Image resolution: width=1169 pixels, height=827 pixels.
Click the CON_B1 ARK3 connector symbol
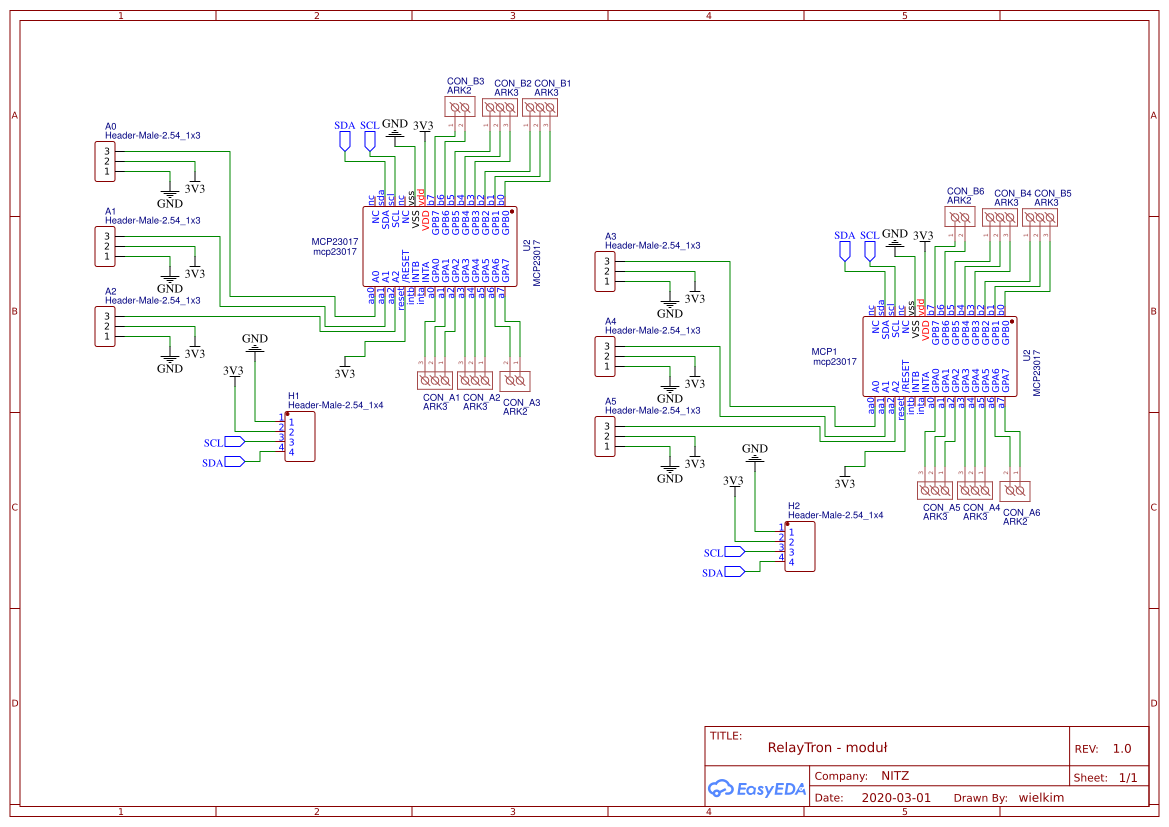click(x=540, y=106)
